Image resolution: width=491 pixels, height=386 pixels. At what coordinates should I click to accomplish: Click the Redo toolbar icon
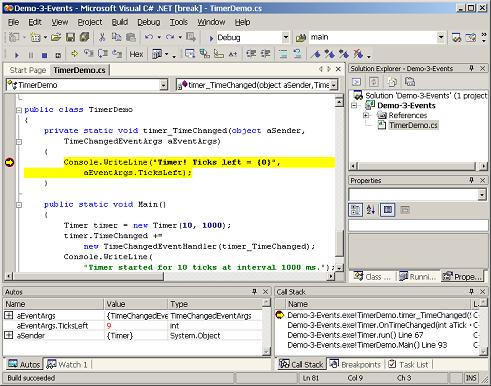pos(170,37)
